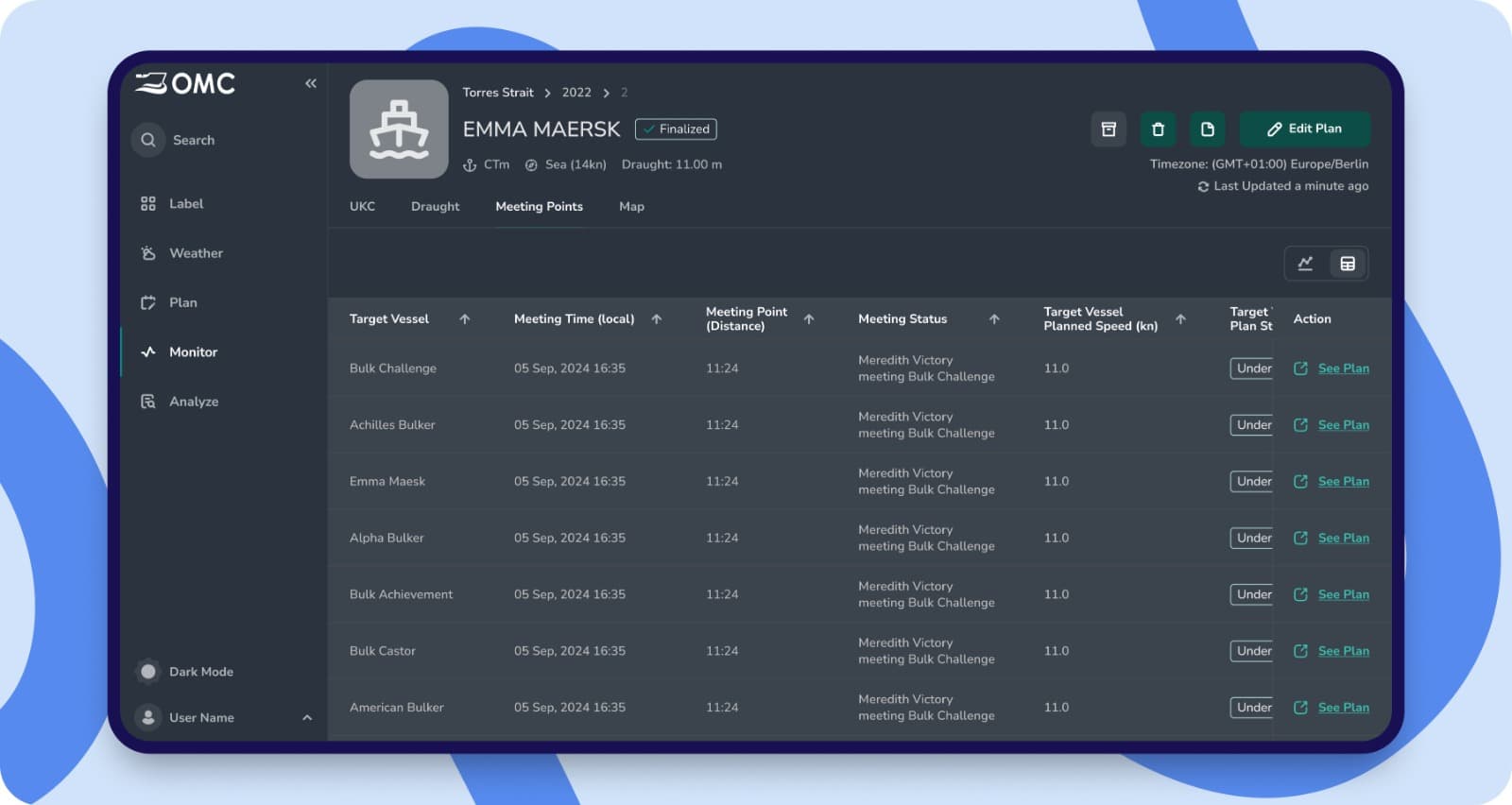
Task: Click the compass icon beside Sea (14kn)
Action: [531, 165]
